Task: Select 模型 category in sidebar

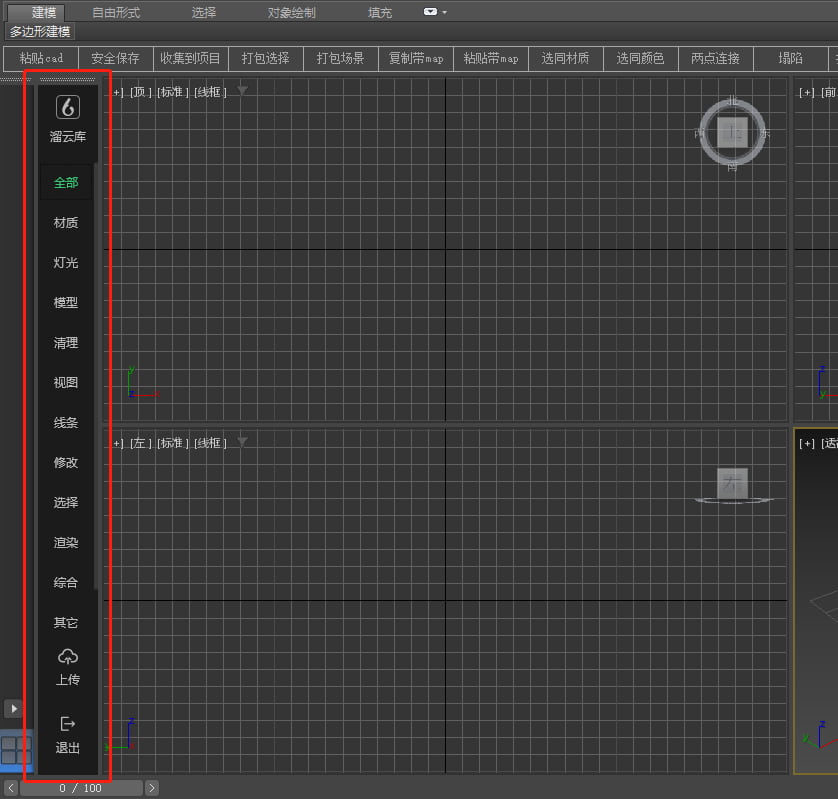Action: click(x=66, y=302)
